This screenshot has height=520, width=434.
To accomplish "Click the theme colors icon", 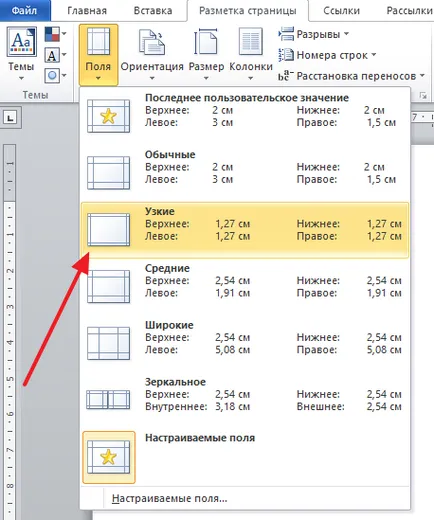I will coord(55,34).
